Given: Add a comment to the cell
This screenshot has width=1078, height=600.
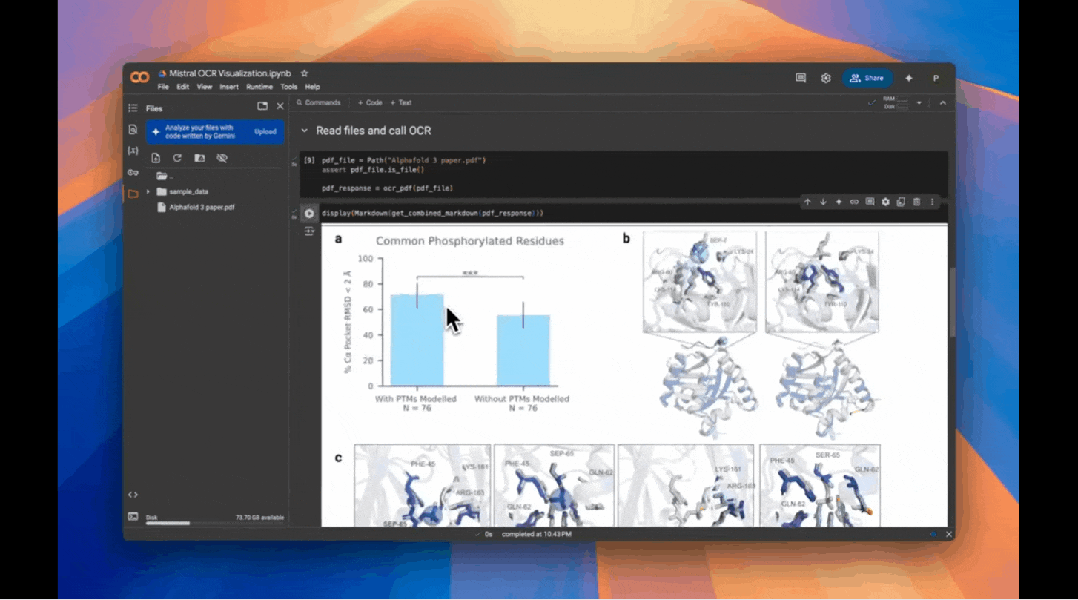Looking at the screenshot, I should (870, 202).
